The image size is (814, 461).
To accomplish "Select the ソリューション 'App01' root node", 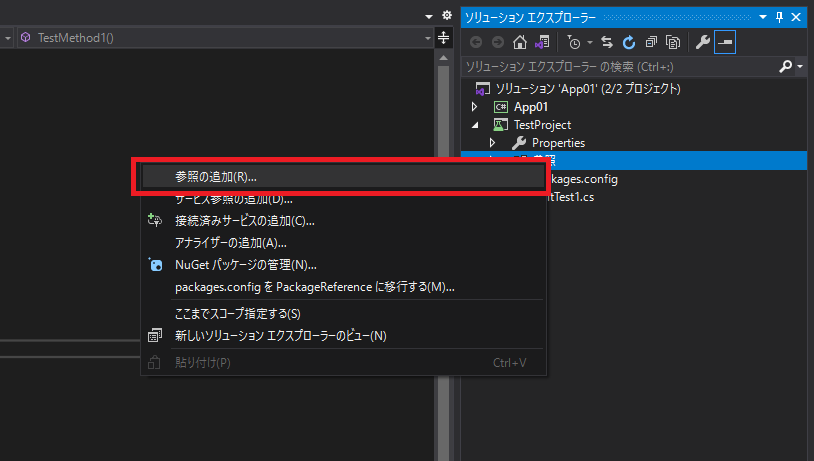I will [588, 89].
